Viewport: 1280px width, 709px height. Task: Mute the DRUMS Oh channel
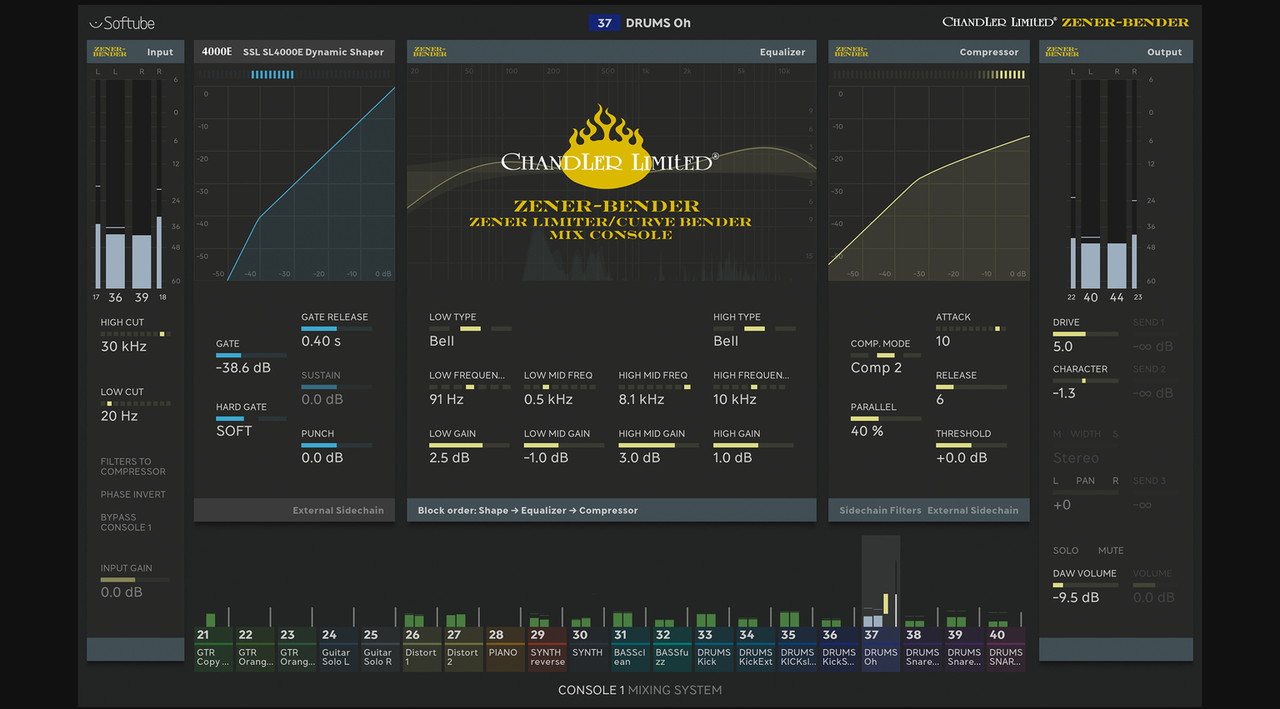pos(1110,551)
